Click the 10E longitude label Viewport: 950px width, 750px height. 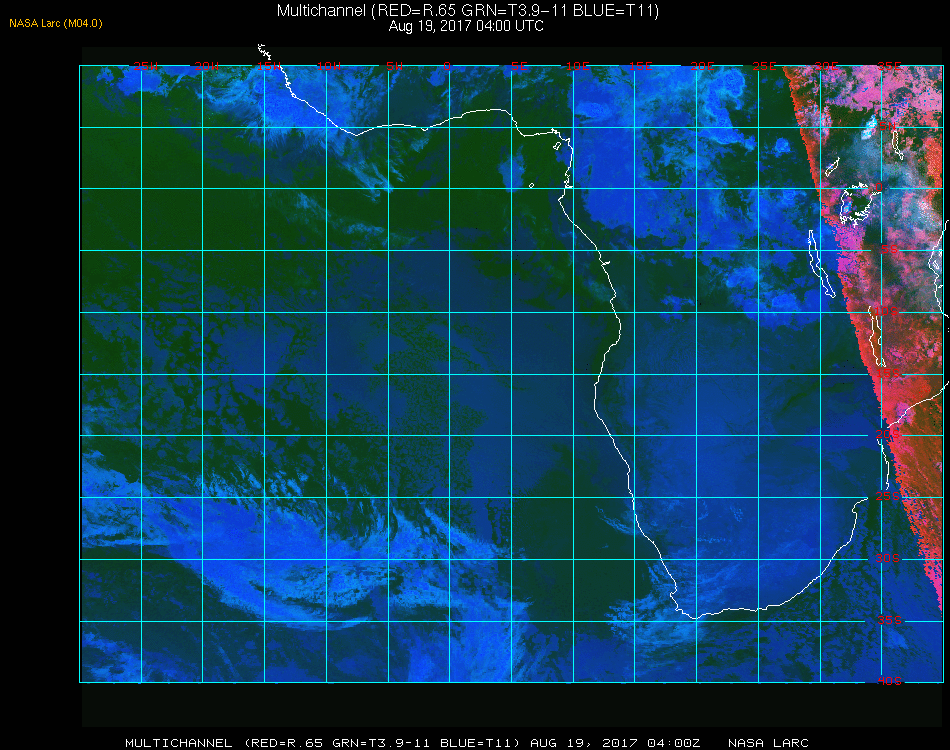click(x=577, y=66)
